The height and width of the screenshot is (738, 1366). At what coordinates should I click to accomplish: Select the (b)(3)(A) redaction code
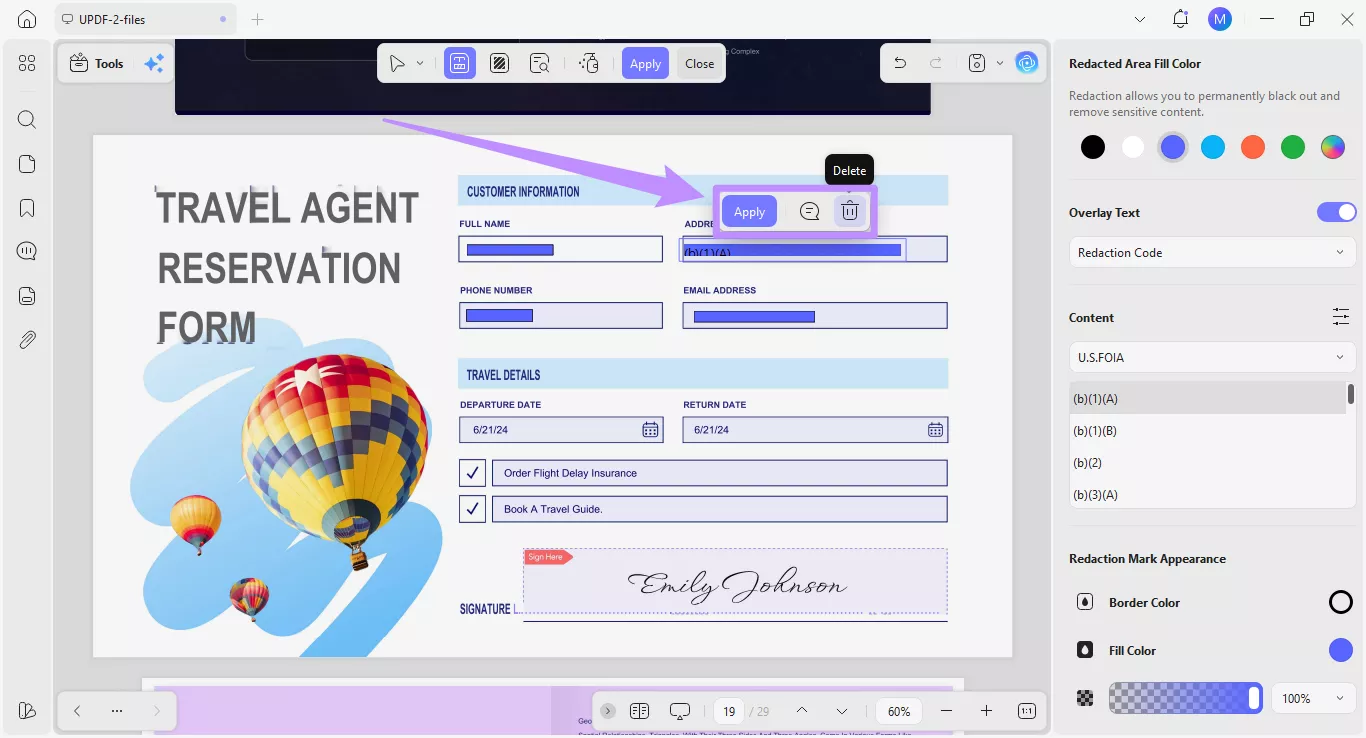coord(1207,494)
